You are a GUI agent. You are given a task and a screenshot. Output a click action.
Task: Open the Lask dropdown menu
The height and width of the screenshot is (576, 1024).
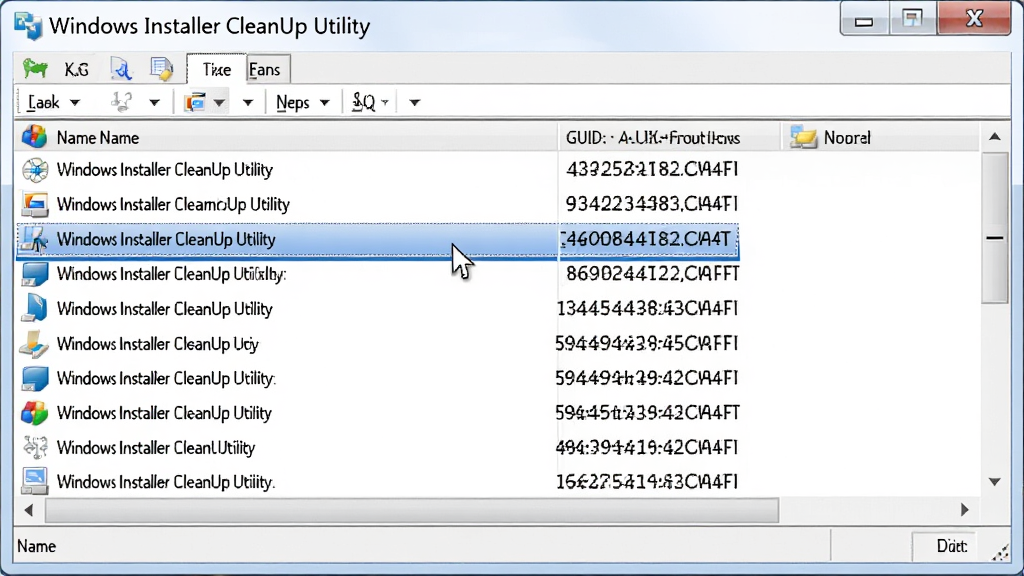coord(54,103)
